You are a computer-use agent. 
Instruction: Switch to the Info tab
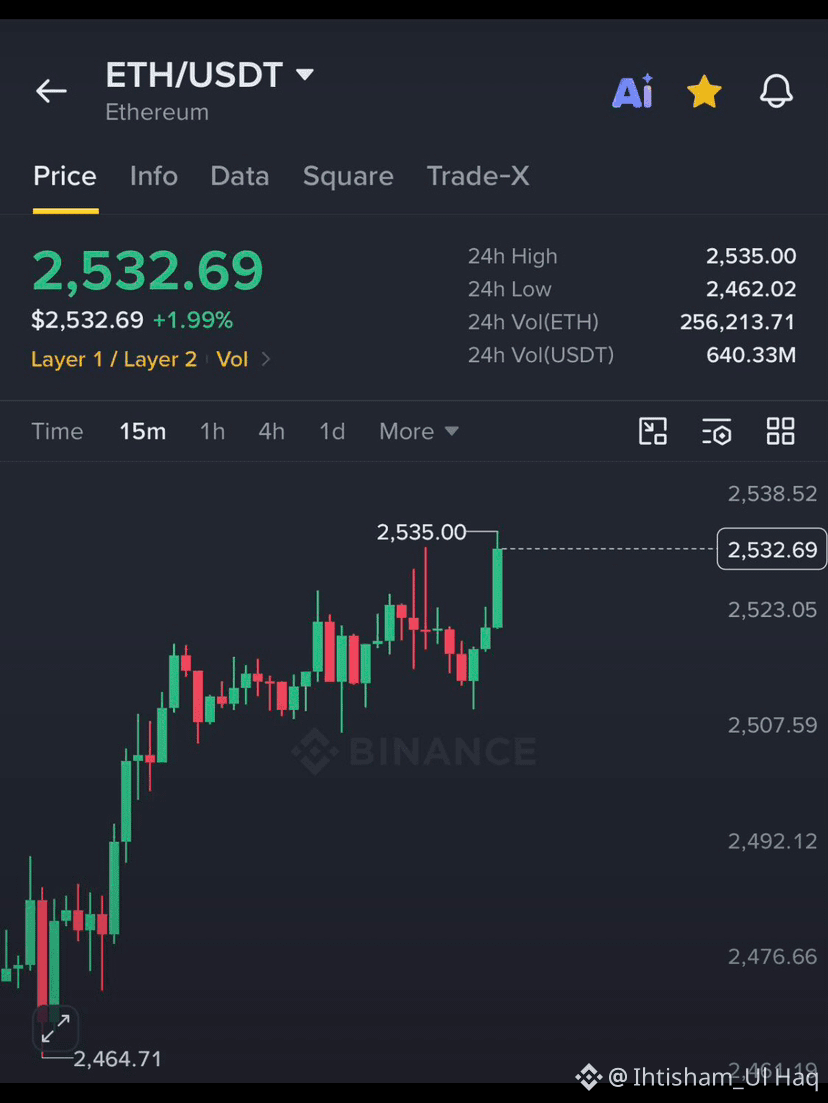click(x=153, y=176)
